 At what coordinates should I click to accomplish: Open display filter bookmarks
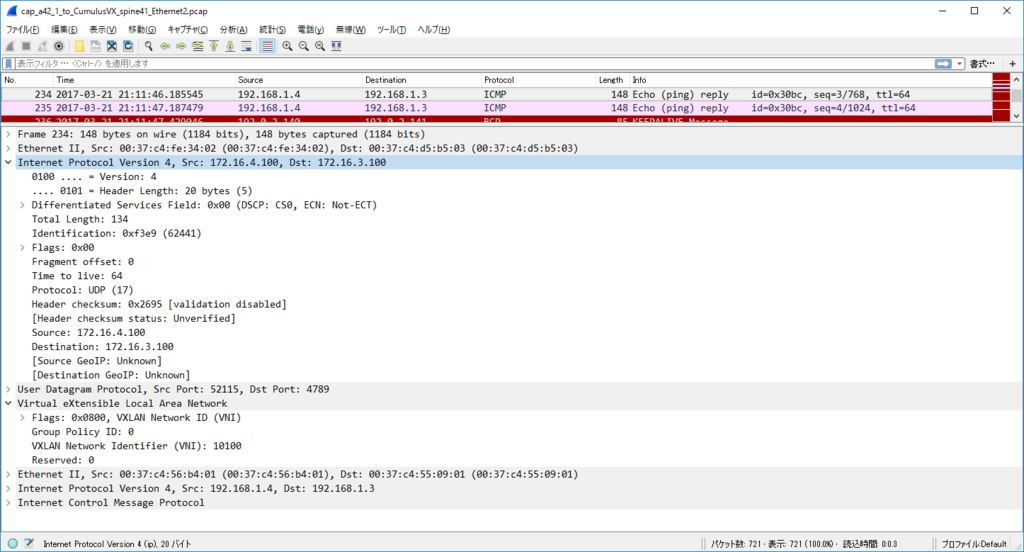[8, 64]
